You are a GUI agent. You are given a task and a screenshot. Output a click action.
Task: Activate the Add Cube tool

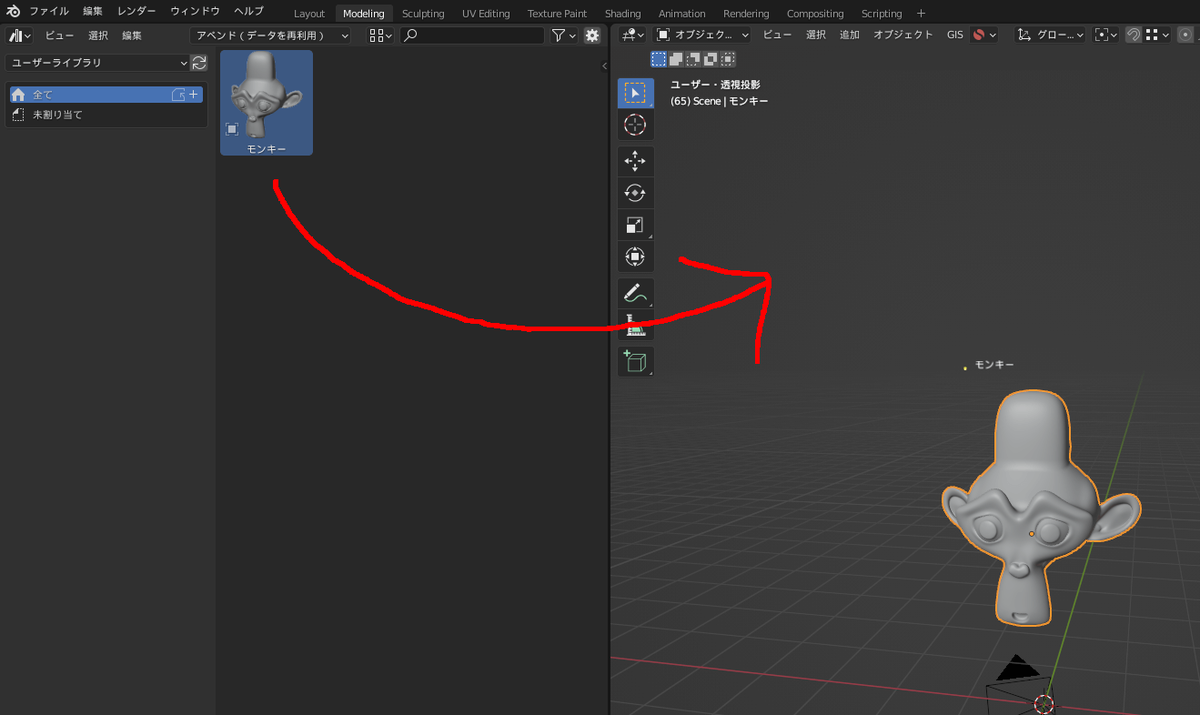point(635,361)
